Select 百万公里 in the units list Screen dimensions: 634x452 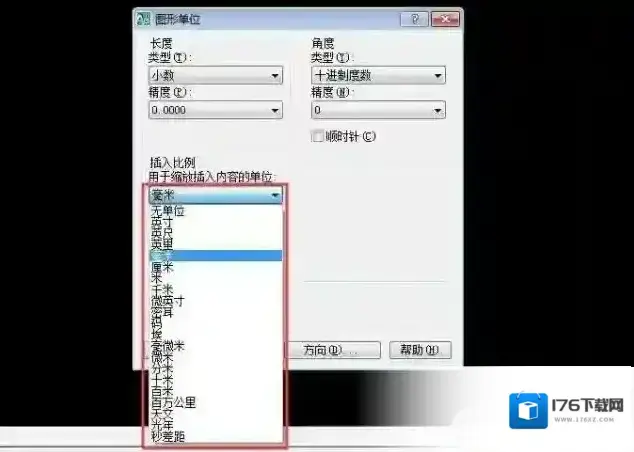(x=216, y=402)
